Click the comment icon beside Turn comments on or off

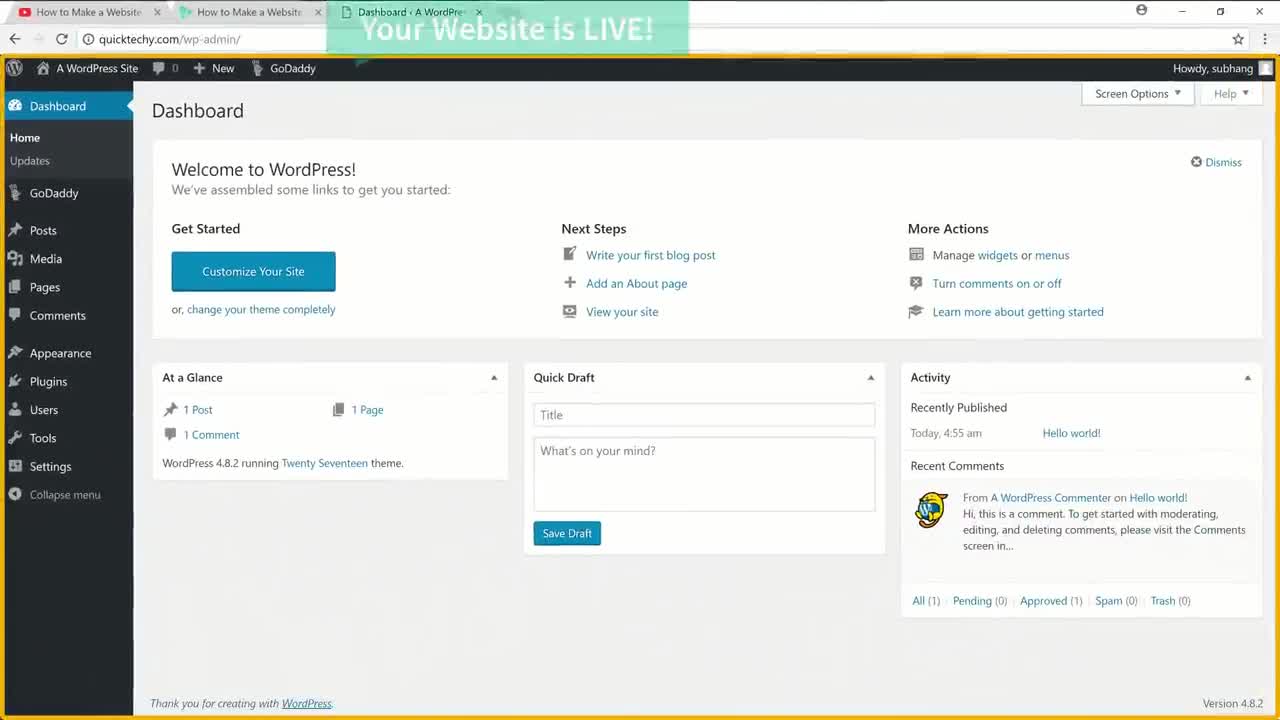tap(916, 283)
